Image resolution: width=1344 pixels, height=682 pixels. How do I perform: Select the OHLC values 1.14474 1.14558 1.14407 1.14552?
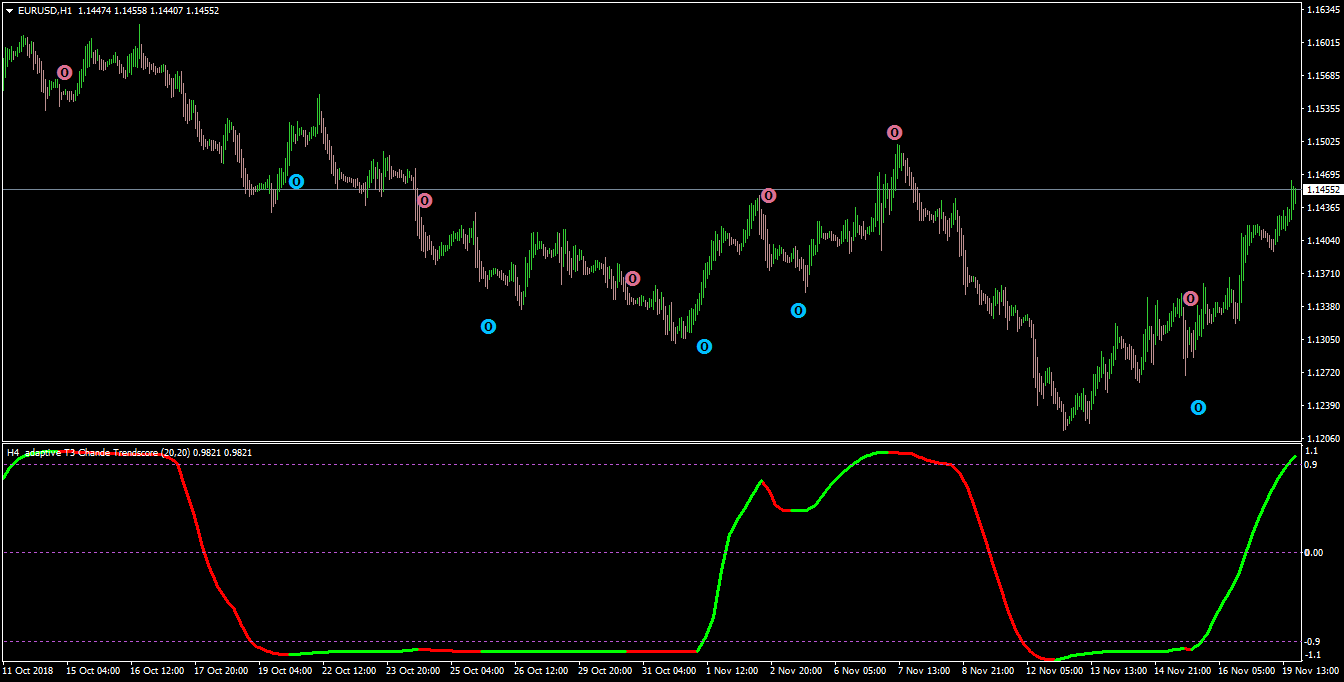pyautogui.click(x=148, y=10)
